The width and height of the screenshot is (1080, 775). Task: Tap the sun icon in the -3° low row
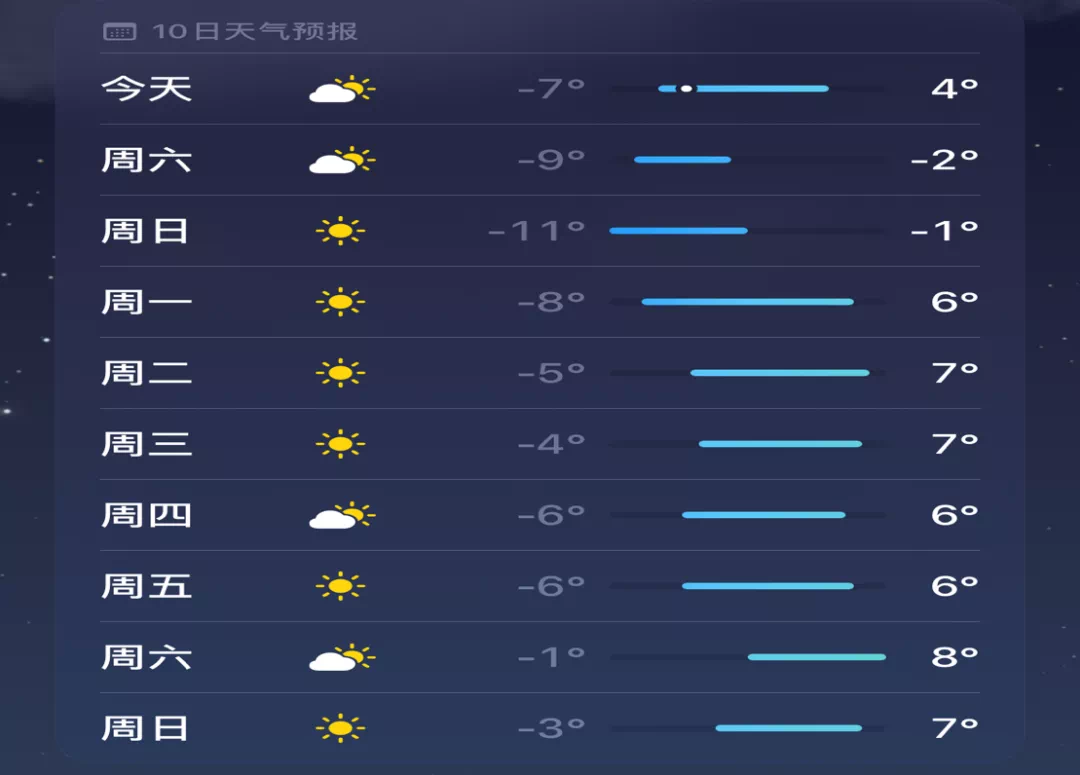340,728
